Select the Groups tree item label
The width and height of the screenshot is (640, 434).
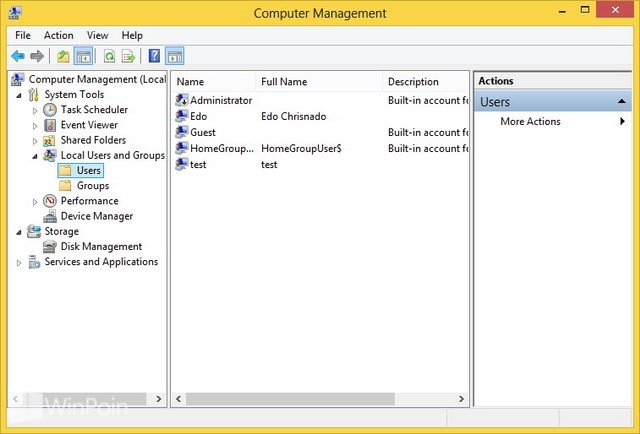93,186
